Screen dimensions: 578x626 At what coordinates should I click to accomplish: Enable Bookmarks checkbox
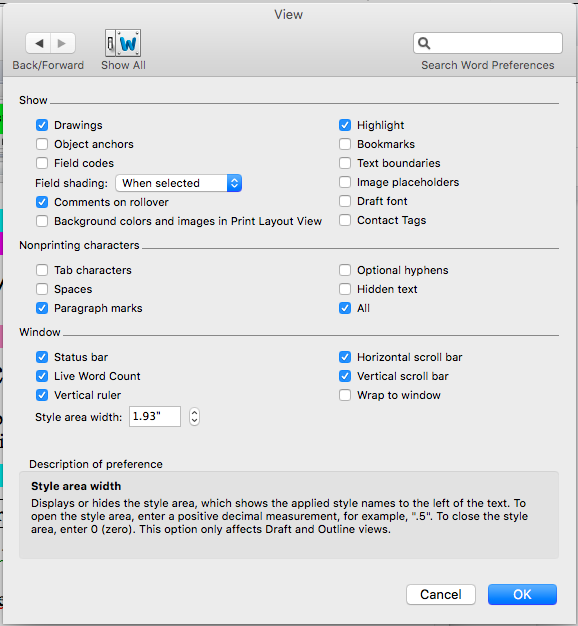(x=345, y=144)
